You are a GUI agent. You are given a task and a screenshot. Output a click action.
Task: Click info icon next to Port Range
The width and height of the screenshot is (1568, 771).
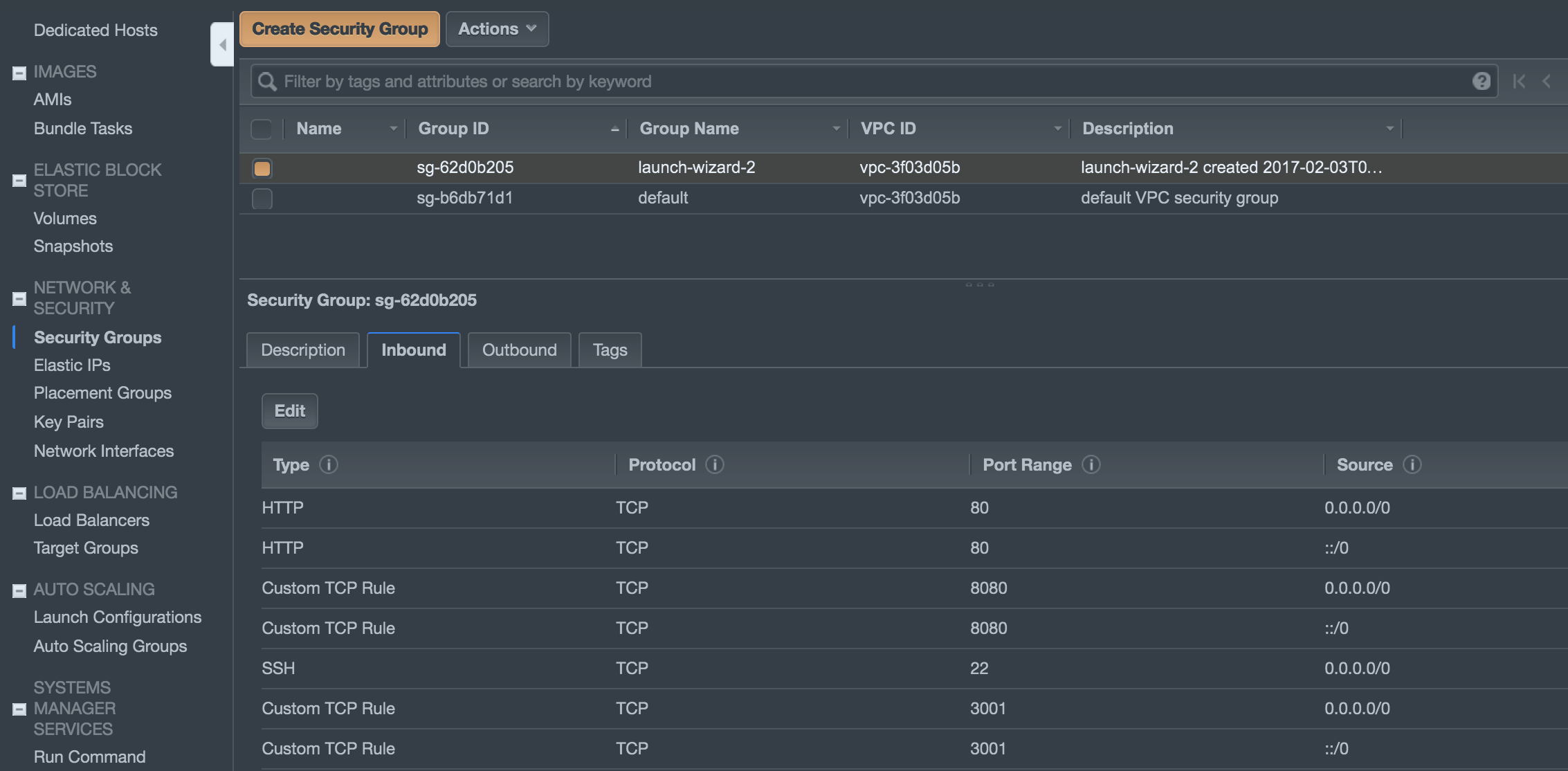coord(1091,464)
